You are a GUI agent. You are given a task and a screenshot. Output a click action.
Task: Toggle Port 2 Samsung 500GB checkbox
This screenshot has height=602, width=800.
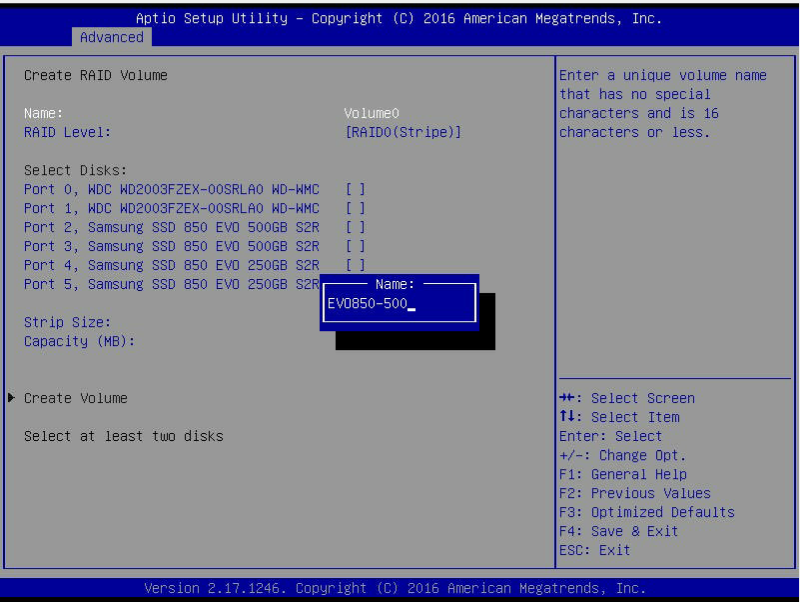click(355, 227)
